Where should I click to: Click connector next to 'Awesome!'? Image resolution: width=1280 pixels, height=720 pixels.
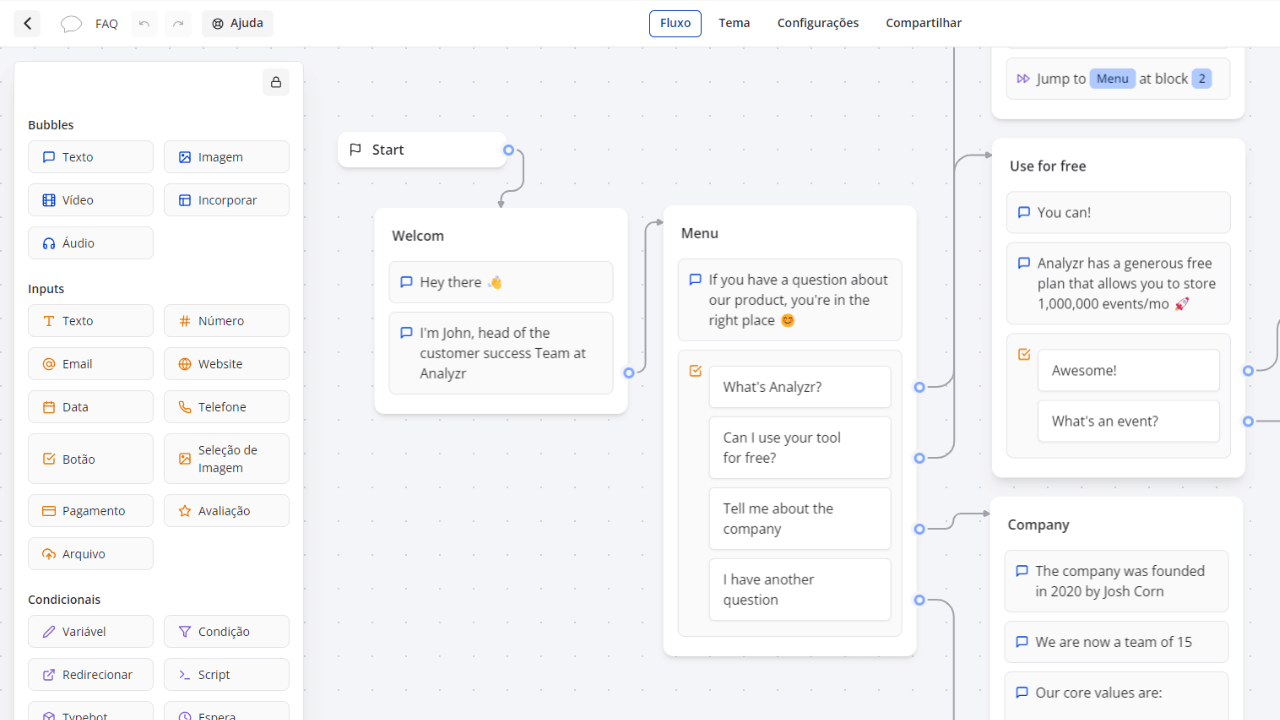click(1249, 371)
